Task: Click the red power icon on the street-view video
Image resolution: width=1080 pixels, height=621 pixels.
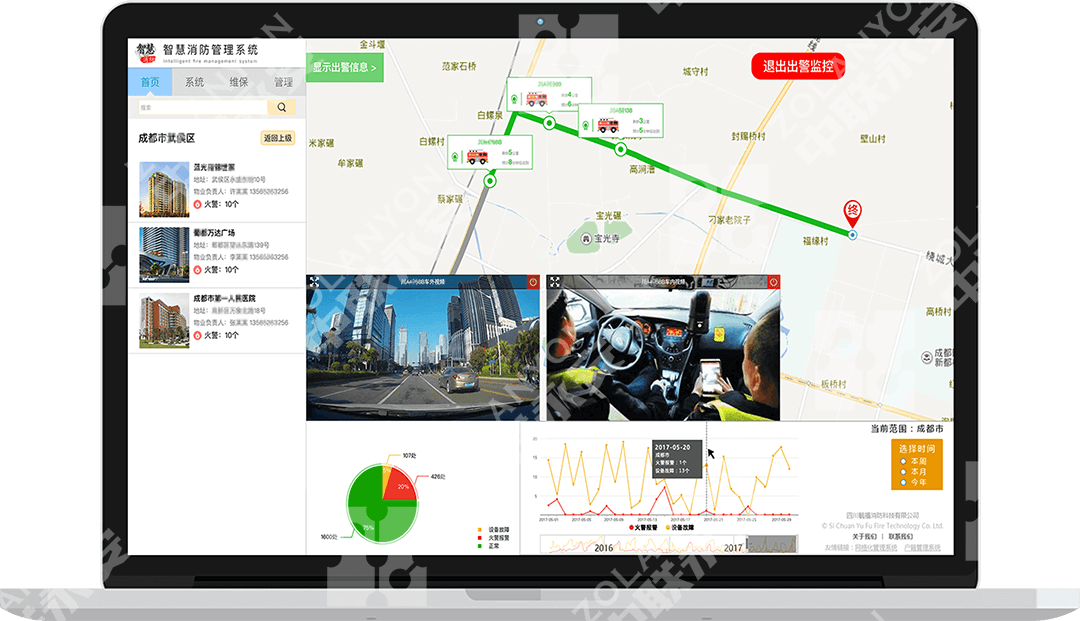Action: [533, 282]
